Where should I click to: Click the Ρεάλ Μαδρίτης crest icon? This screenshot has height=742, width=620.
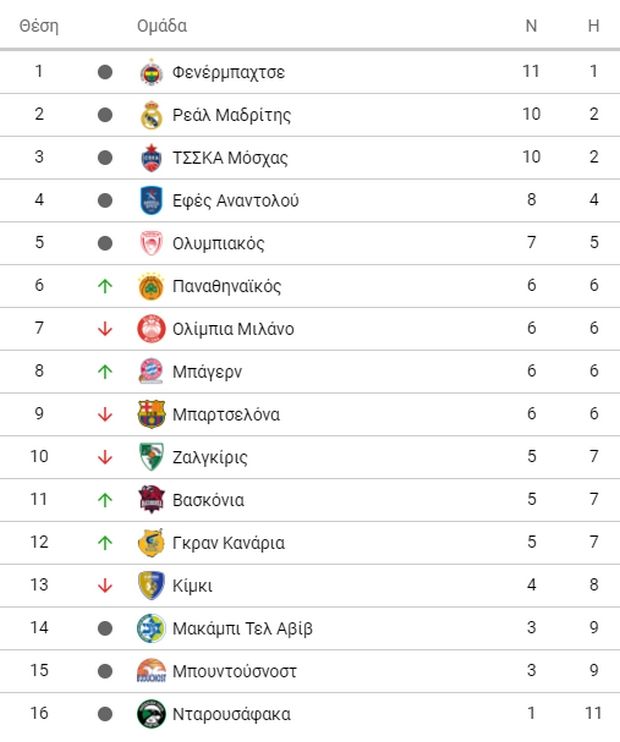click(150, 115)
